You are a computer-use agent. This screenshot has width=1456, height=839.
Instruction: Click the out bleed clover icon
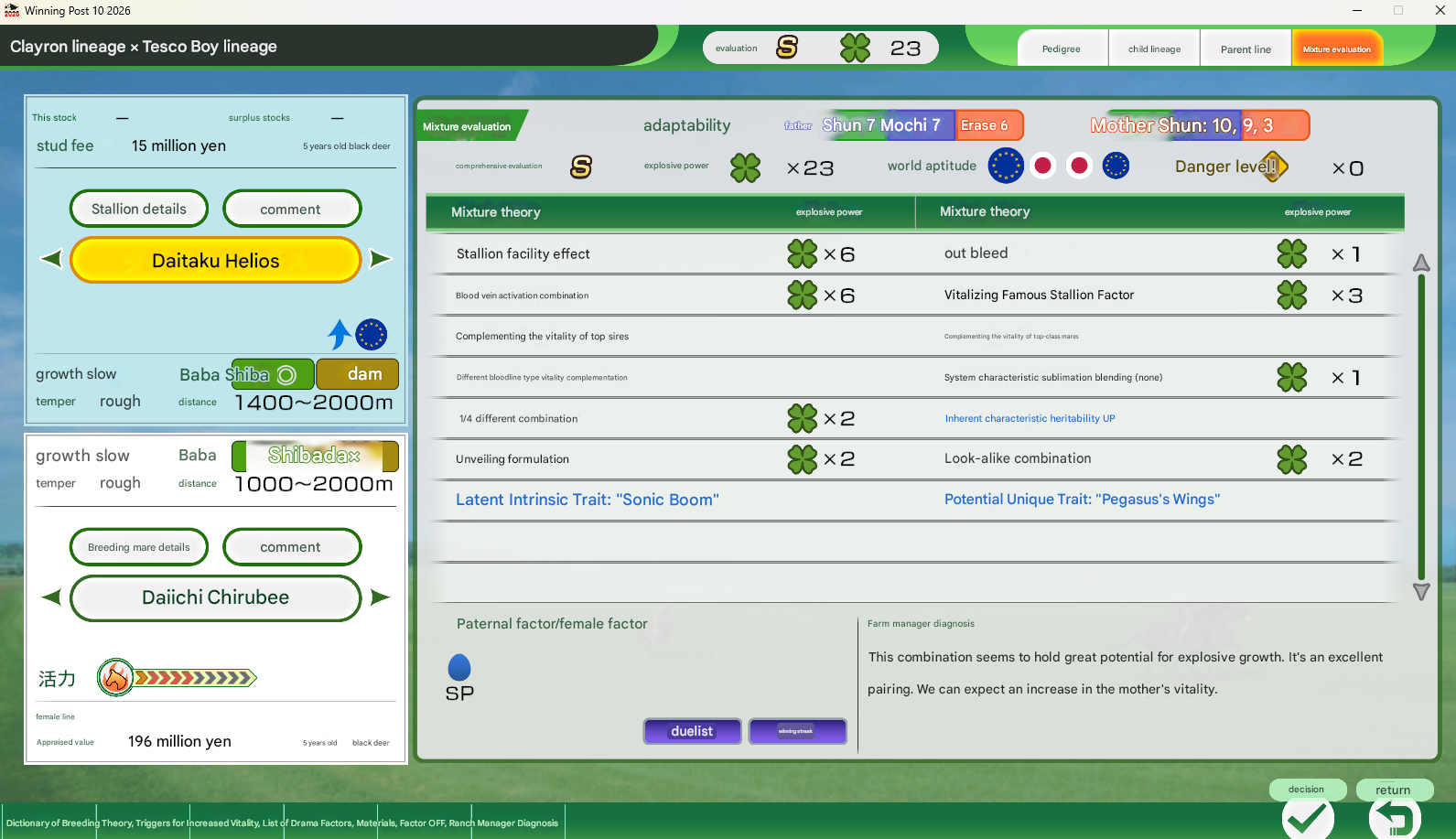(x=1292, y=253)
